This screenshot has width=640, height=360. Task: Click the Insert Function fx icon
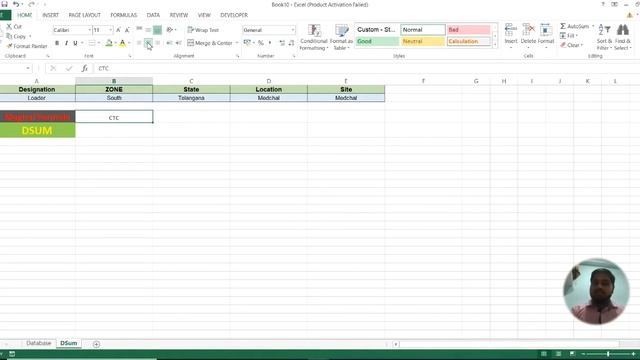(x=84, y=68)
